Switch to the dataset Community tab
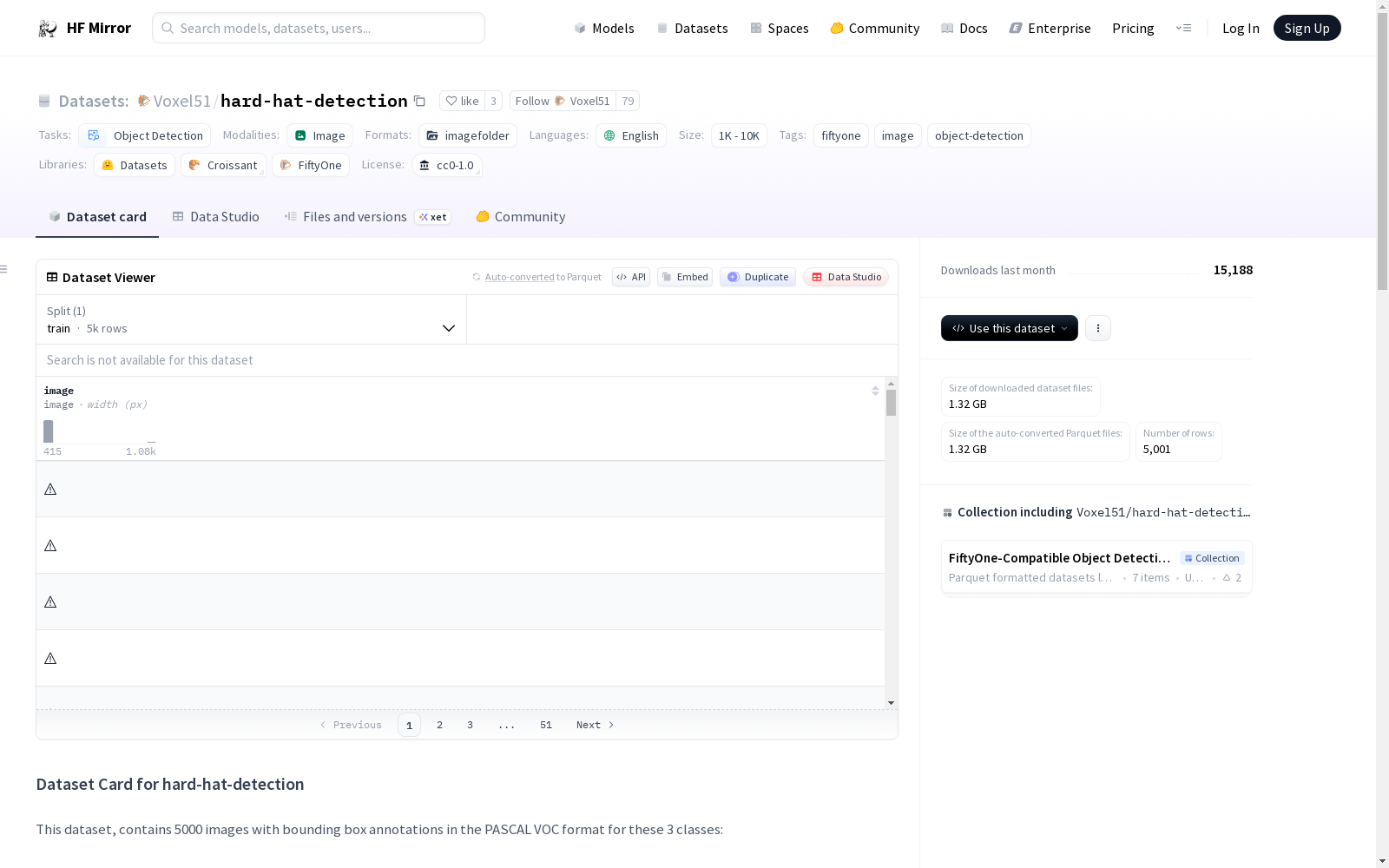This screenshot has width=1389, height=868. [521, 217]
